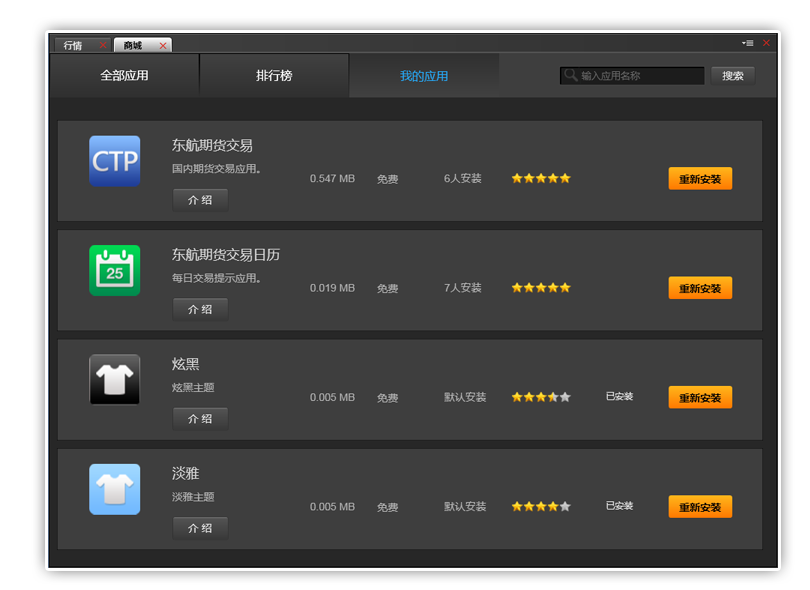Image resolution: width=810 pixels, height=590 pixels.
Task: Click the 搜索 button
Action: coord(733,75)
